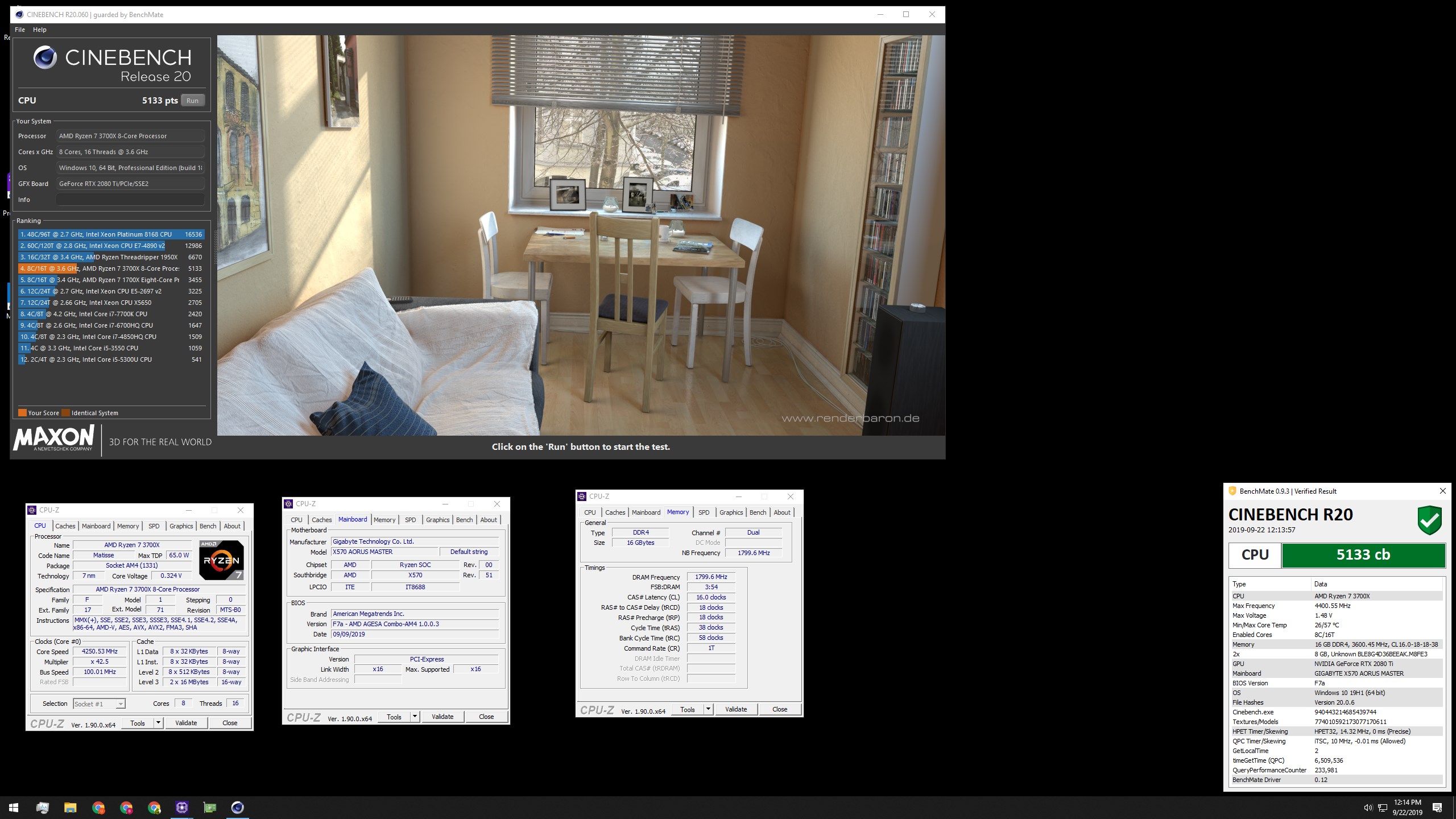This screenshot has width=1456, height=819.
Task: Click Tools button in right CPU-Z
Action: click(x=688, y=709)
